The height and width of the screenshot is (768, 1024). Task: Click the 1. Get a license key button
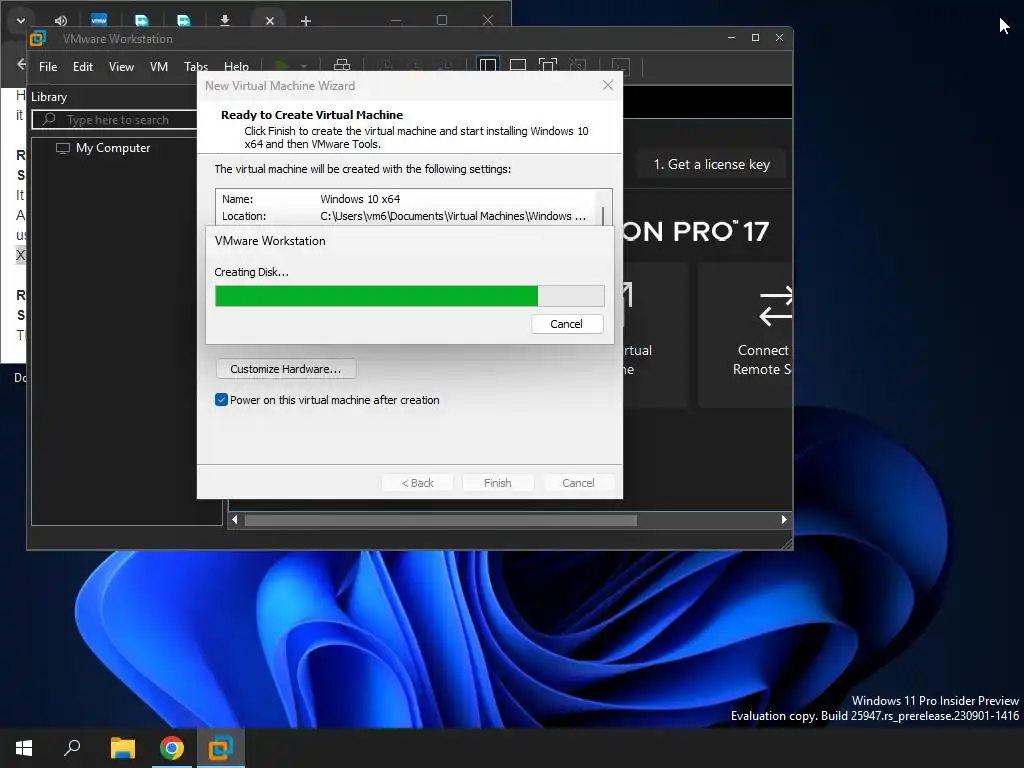pos(711,165)
